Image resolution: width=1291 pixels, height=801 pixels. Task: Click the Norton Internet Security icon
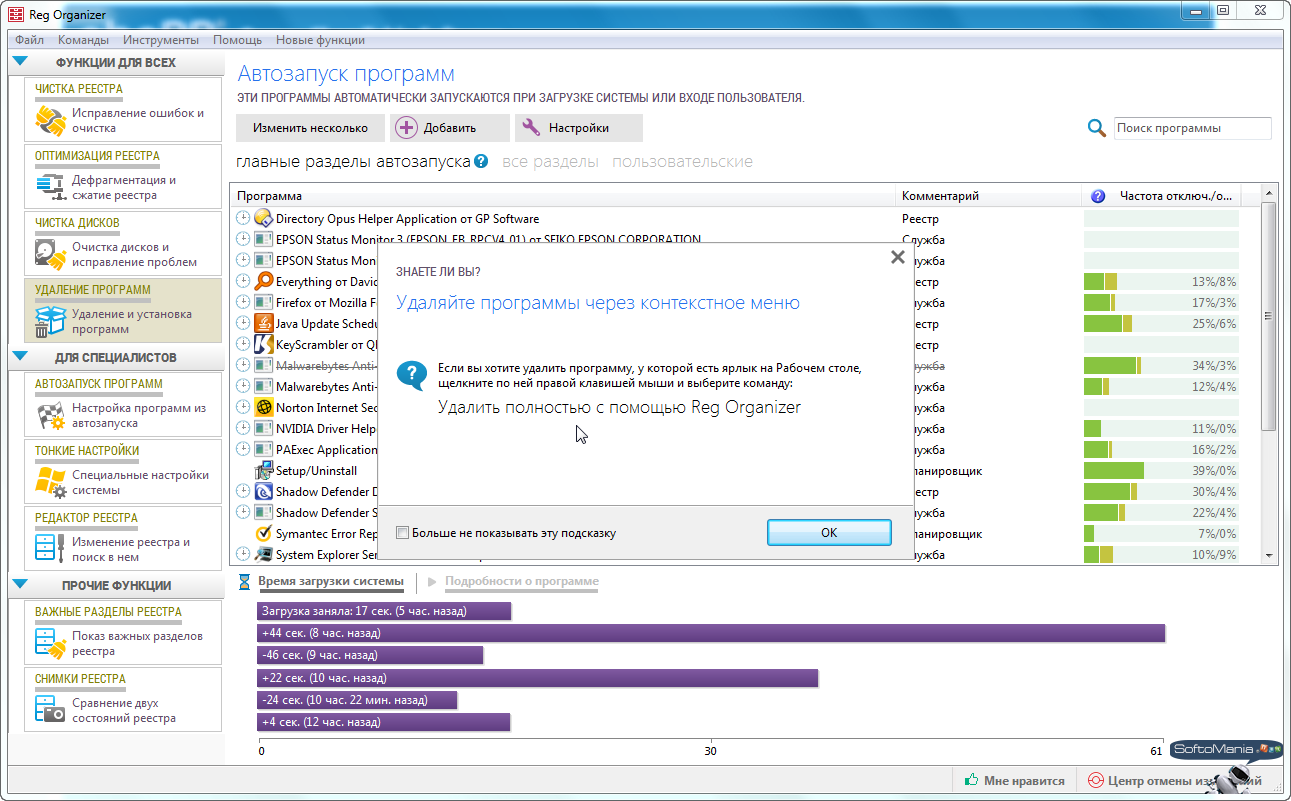[264, 407]
